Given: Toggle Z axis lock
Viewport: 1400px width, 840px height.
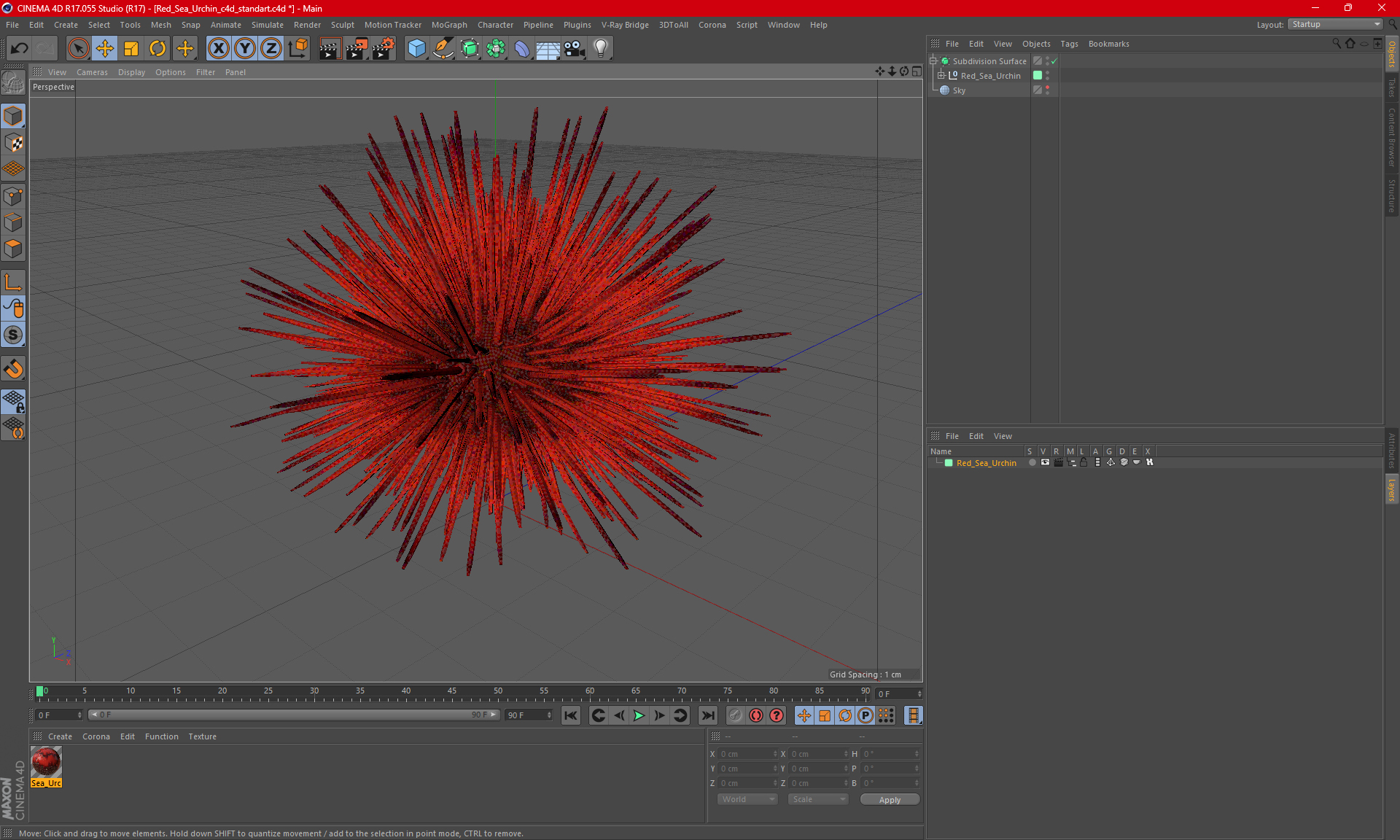Looking at the screenshot, I should pos(271,49).
